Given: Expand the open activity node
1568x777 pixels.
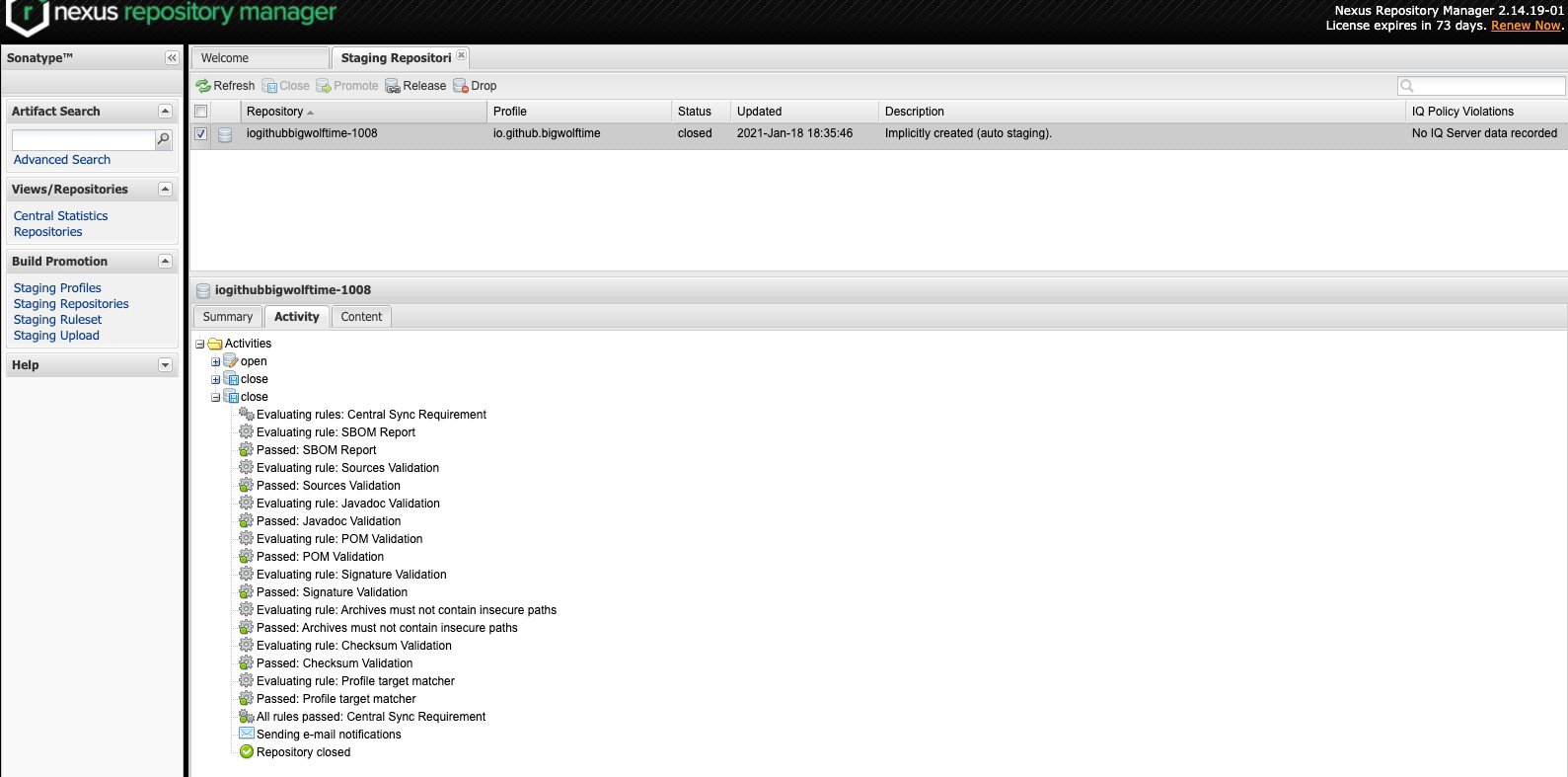Looking at the screenshot, I should 216,362.
